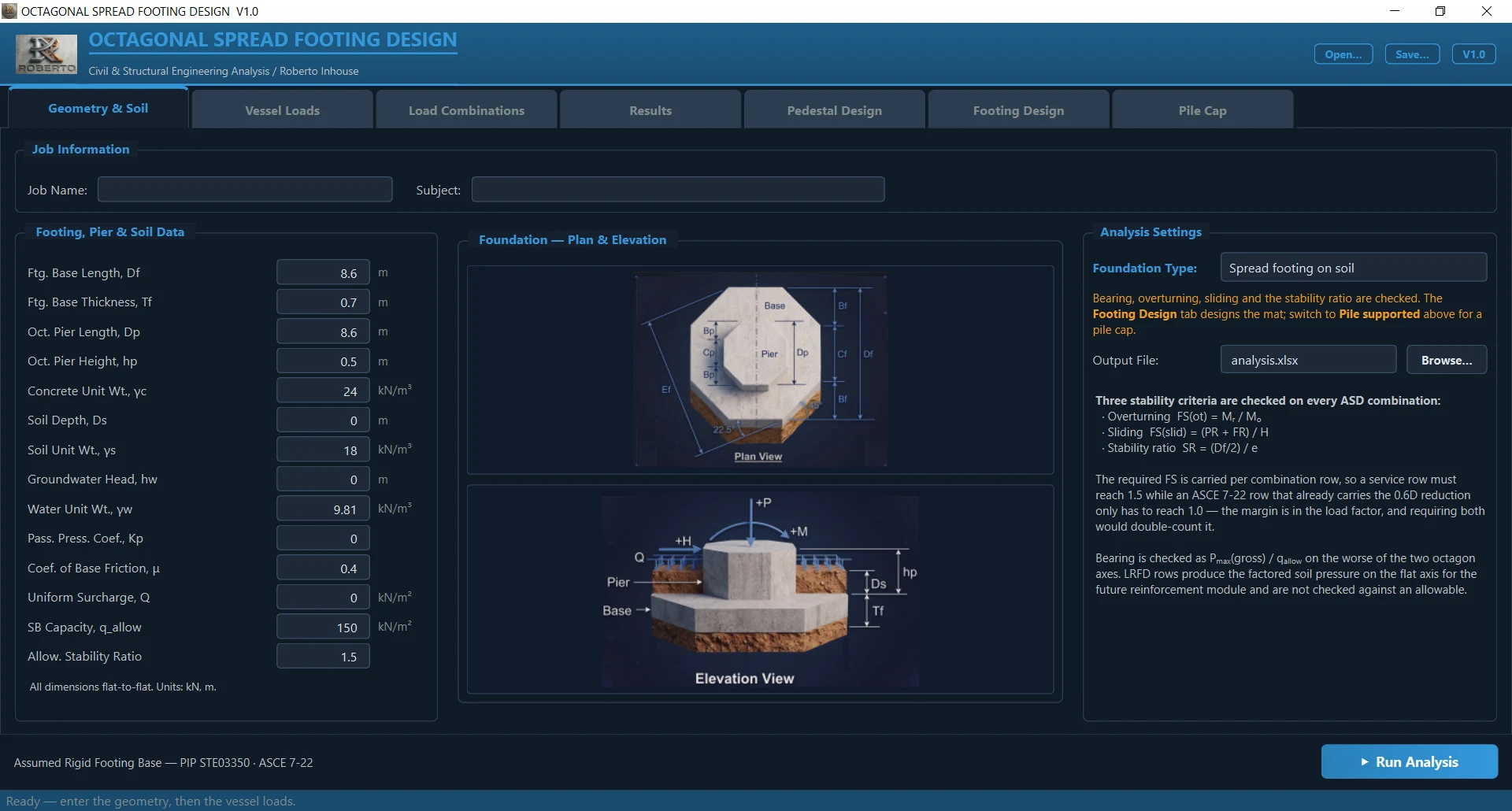Click the 'Foundation — Plan & Elevation' title
This screenshot has width=1512, height=811.
pyautogui.click(x=573, y=239)
